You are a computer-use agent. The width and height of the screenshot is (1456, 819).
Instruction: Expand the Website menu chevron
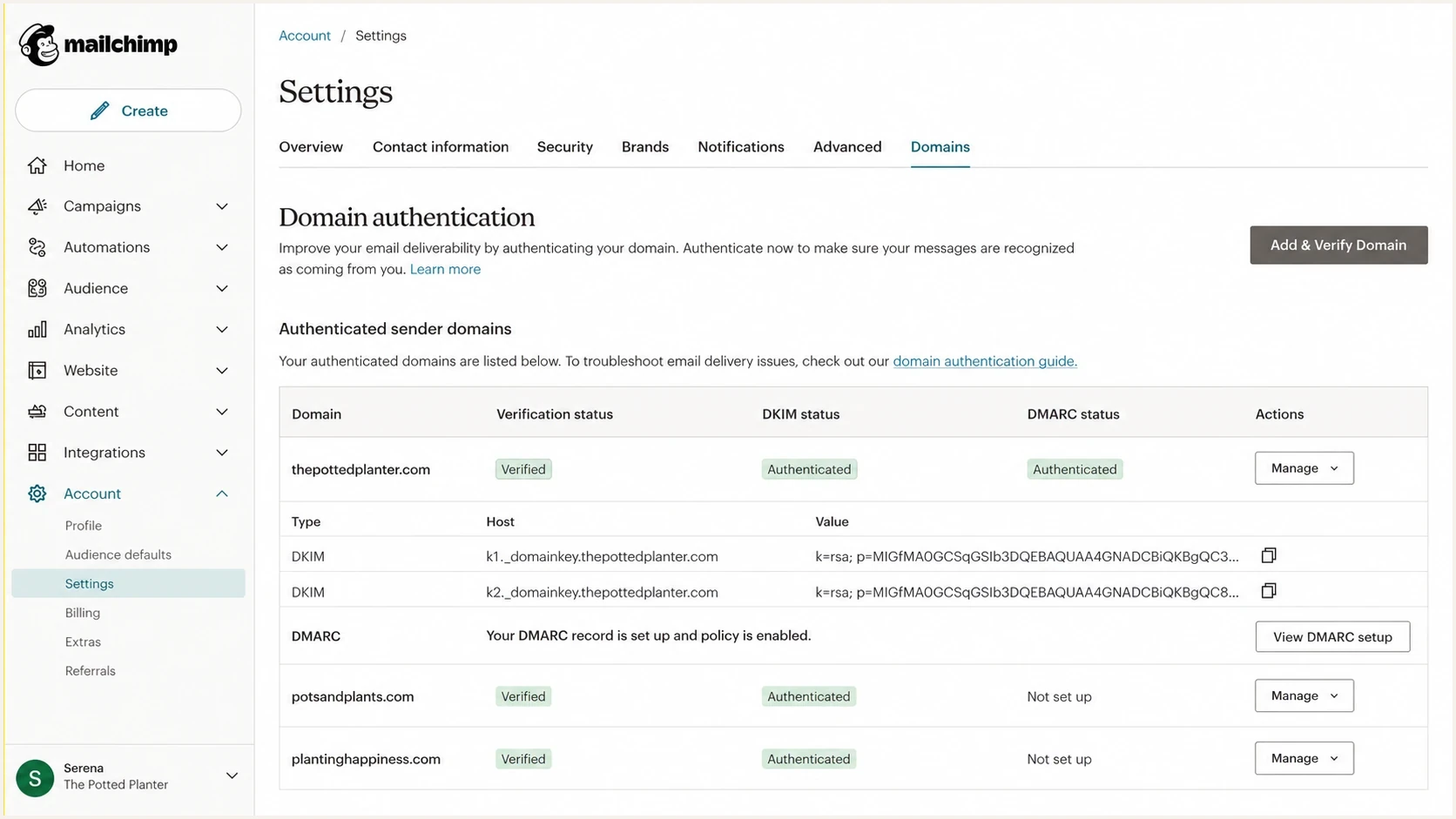click(222, 370)
